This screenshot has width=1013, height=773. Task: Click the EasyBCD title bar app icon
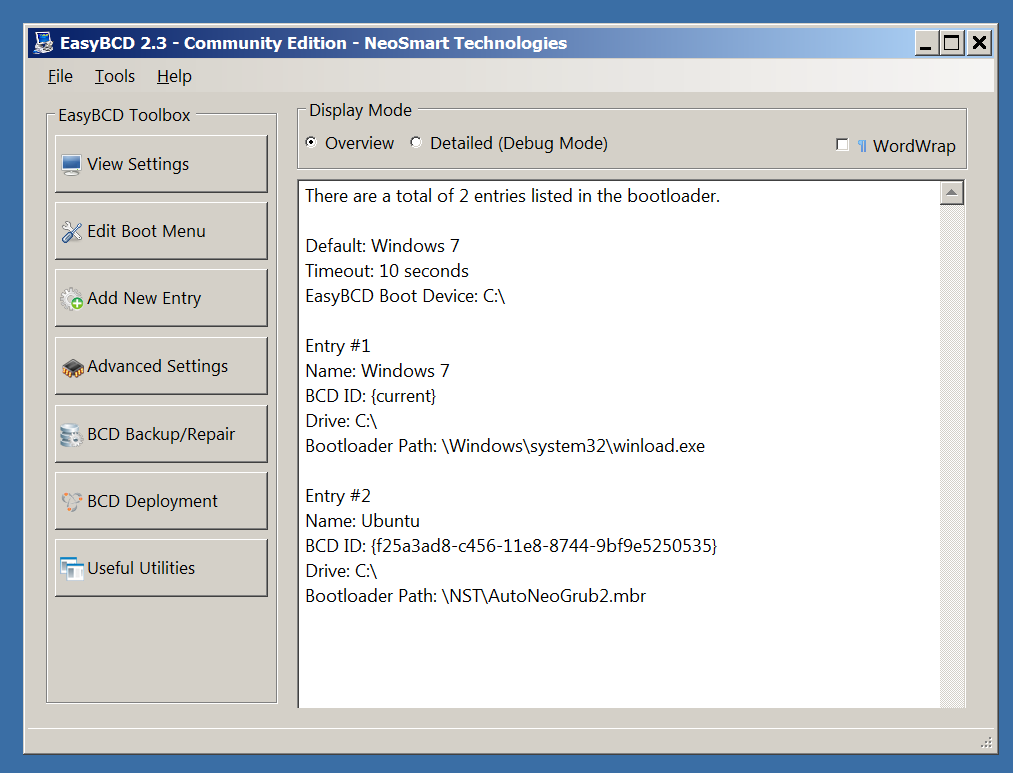43,43
